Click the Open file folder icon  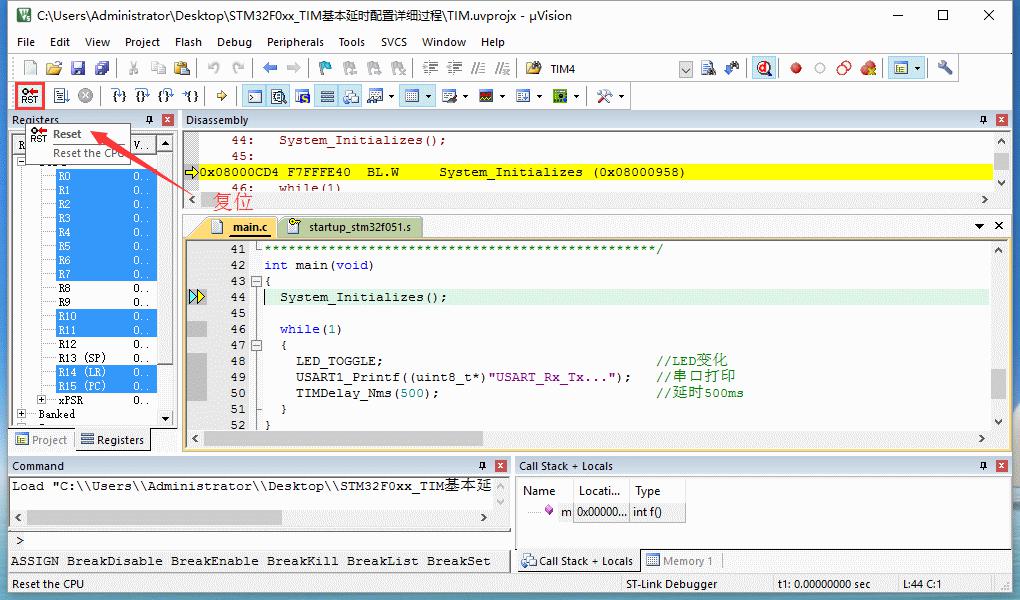tap(54, 68)
